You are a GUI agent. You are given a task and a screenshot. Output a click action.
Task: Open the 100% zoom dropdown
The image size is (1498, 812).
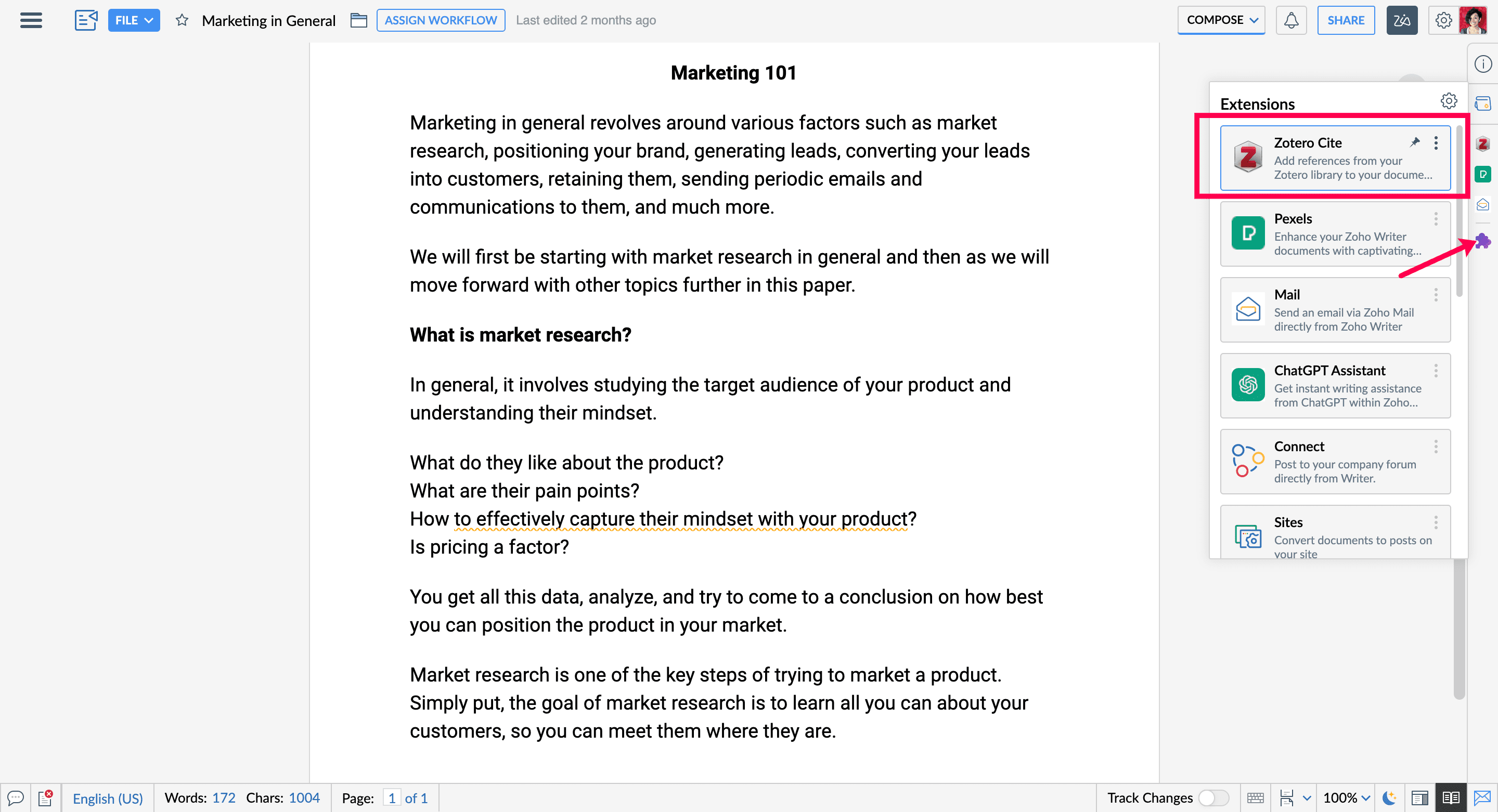pyautogui.click(x=1346, y=798)
